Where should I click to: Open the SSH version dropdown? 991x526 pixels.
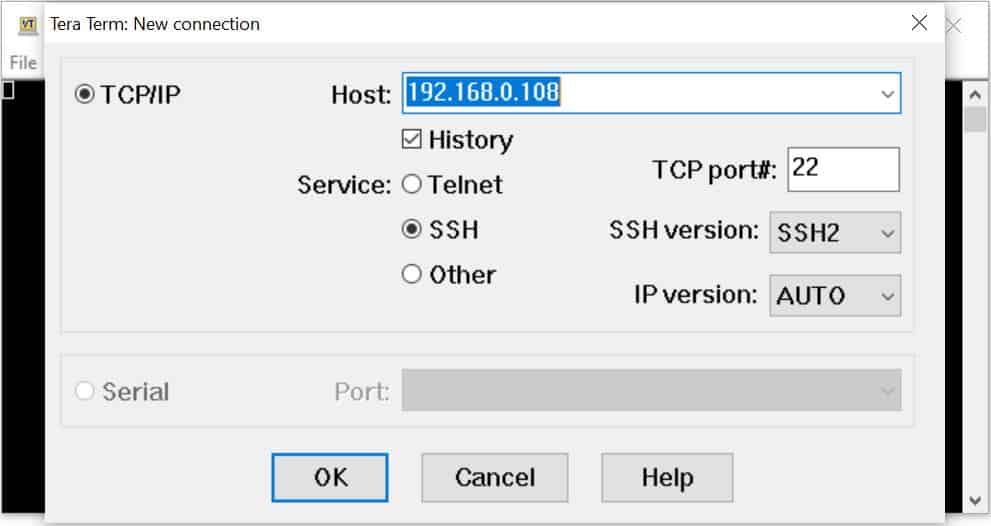click(x=835, y=233)
